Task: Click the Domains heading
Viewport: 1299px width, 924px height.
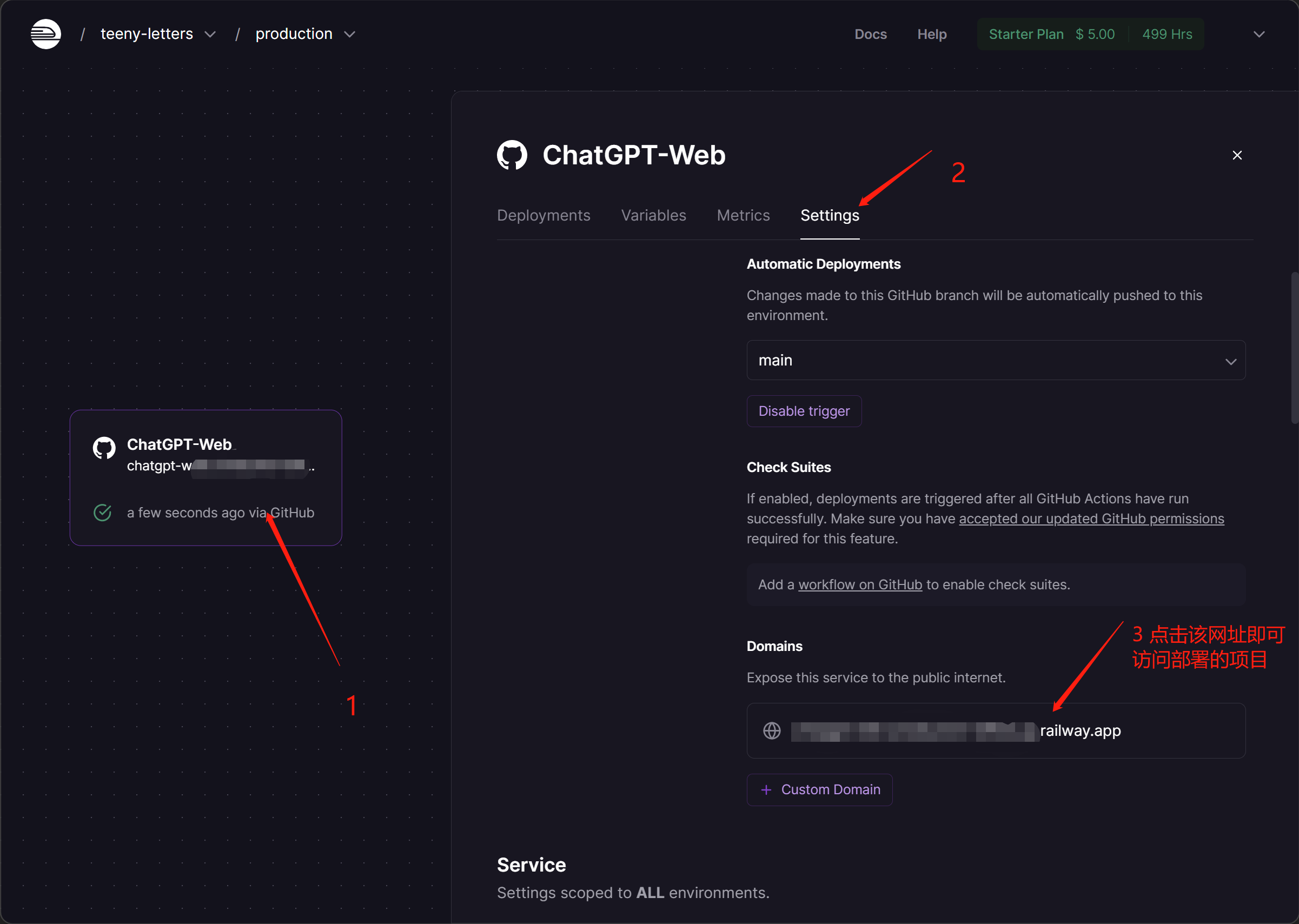Action: click(x=774, y=646)
